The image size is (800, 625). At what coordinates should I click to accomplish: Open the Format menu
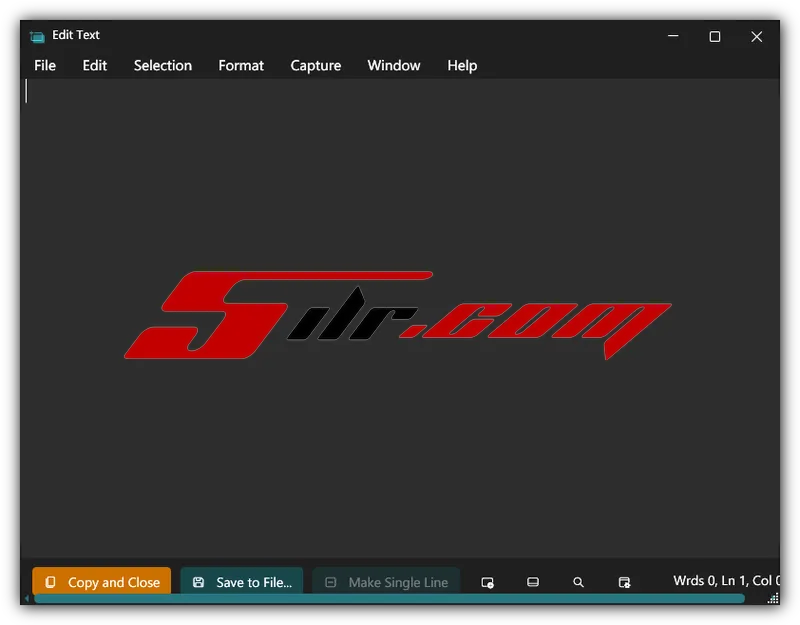[241, 65]
